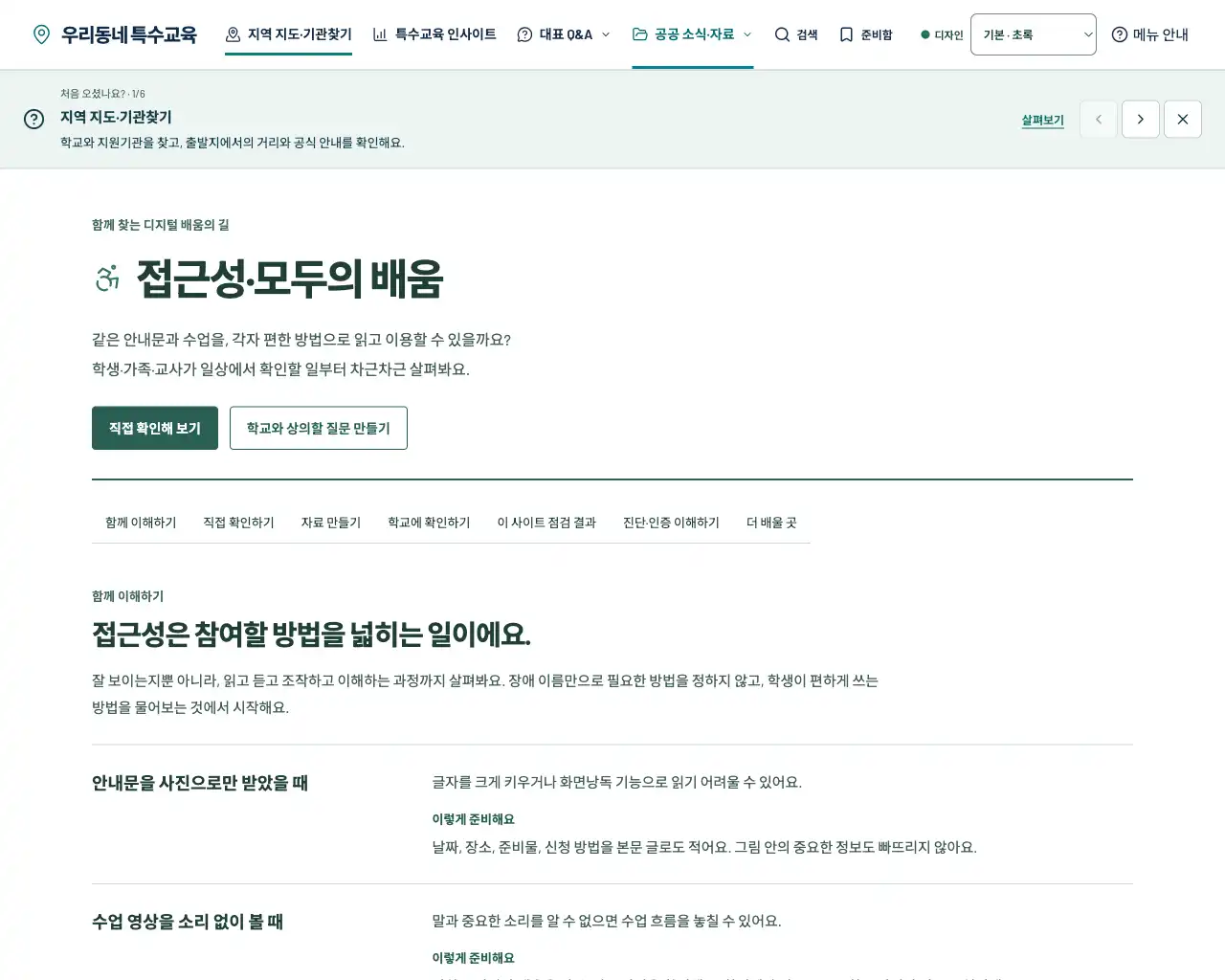
Task: Click the 직접 확인해 보기 button
Action: click(x=155, y=428)
